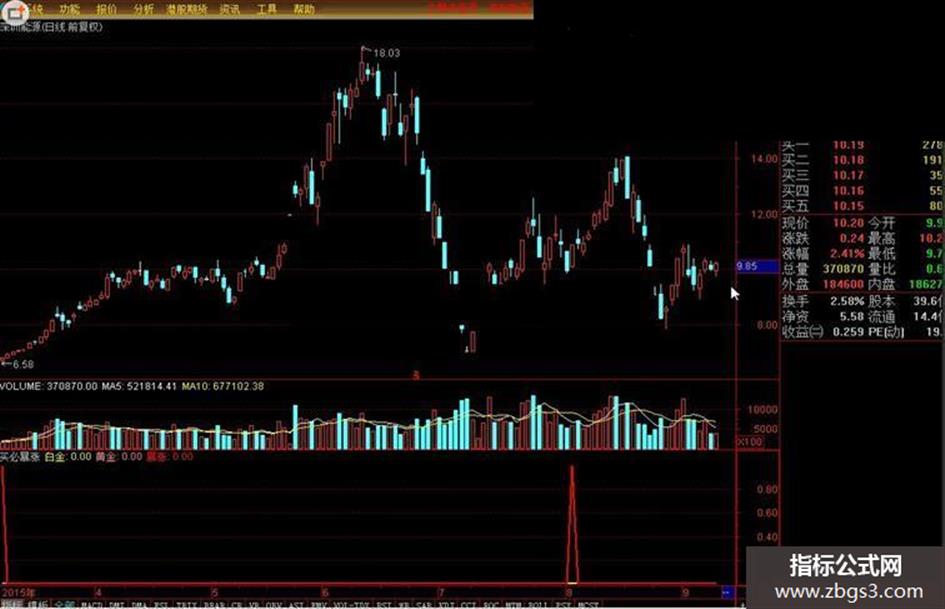
Task: Open the 资讯 menu
Action: pos(230,9)
